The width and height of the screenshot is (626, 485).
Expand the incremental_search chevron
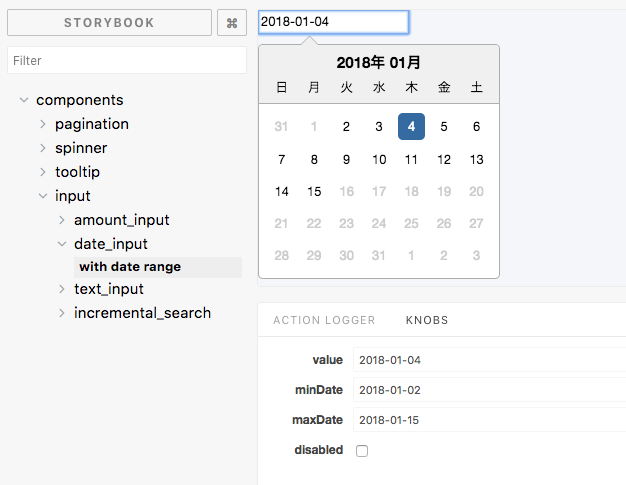click(61, 313)
